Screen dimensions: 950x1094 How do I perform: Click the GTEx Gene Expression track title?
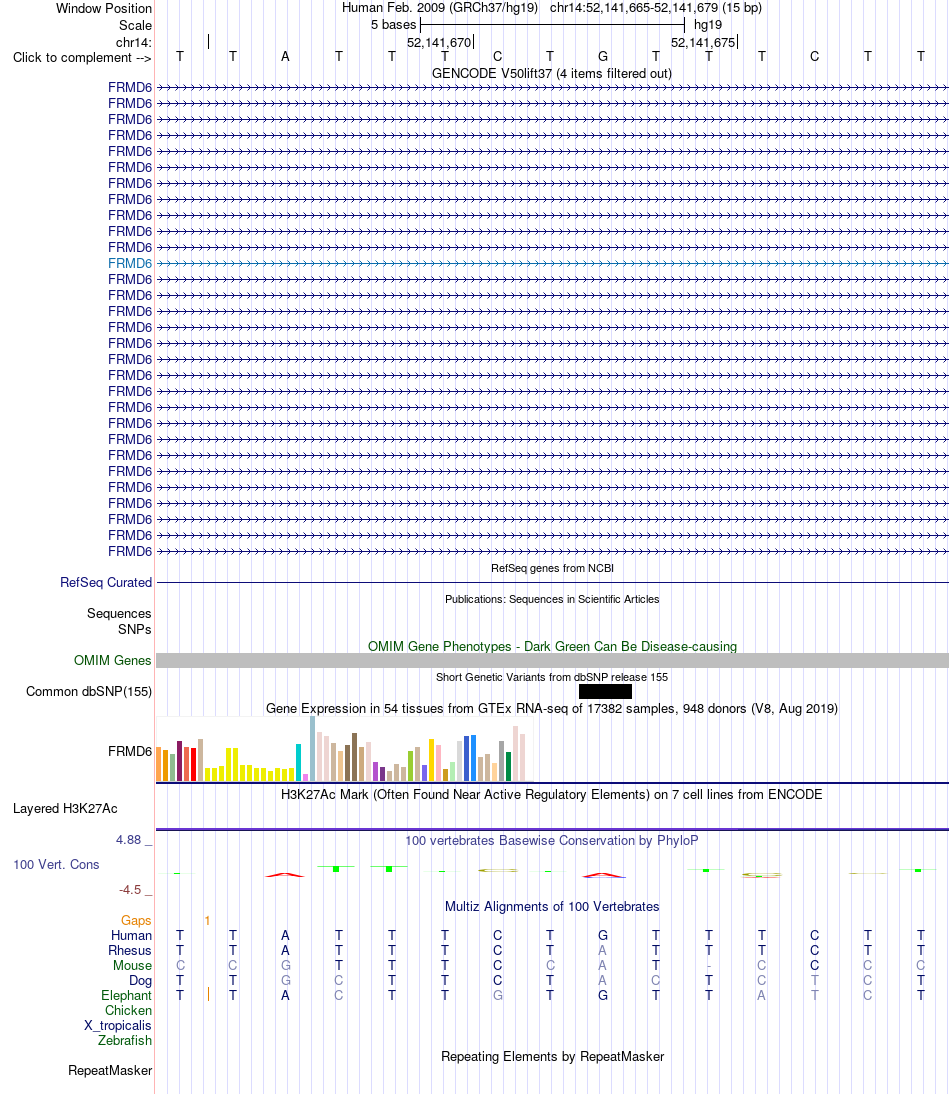tap(552, 708)
